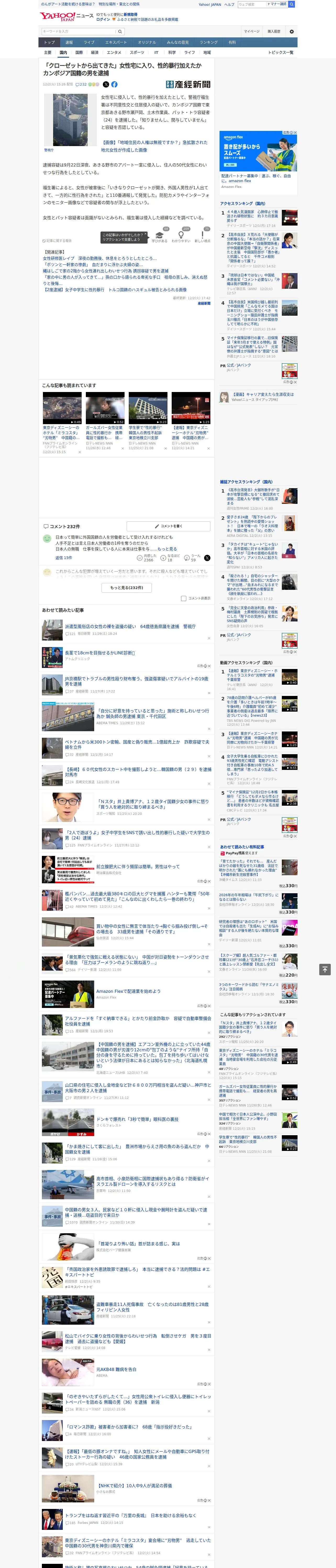
Task: Select the オリジナル tab
Action: pyautogui.click(x=147, y=43)
